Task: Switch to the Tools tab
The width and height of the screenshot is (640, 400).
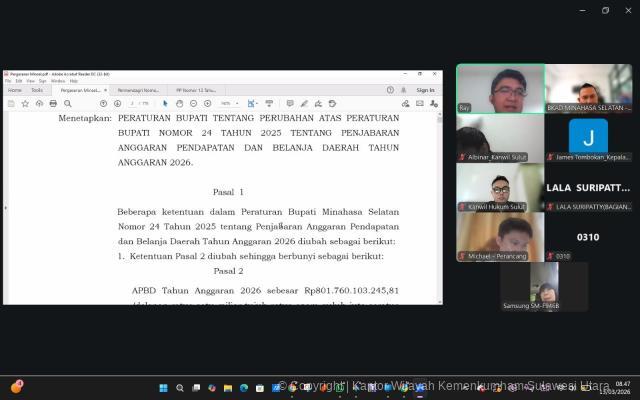Action: (37, 90)
